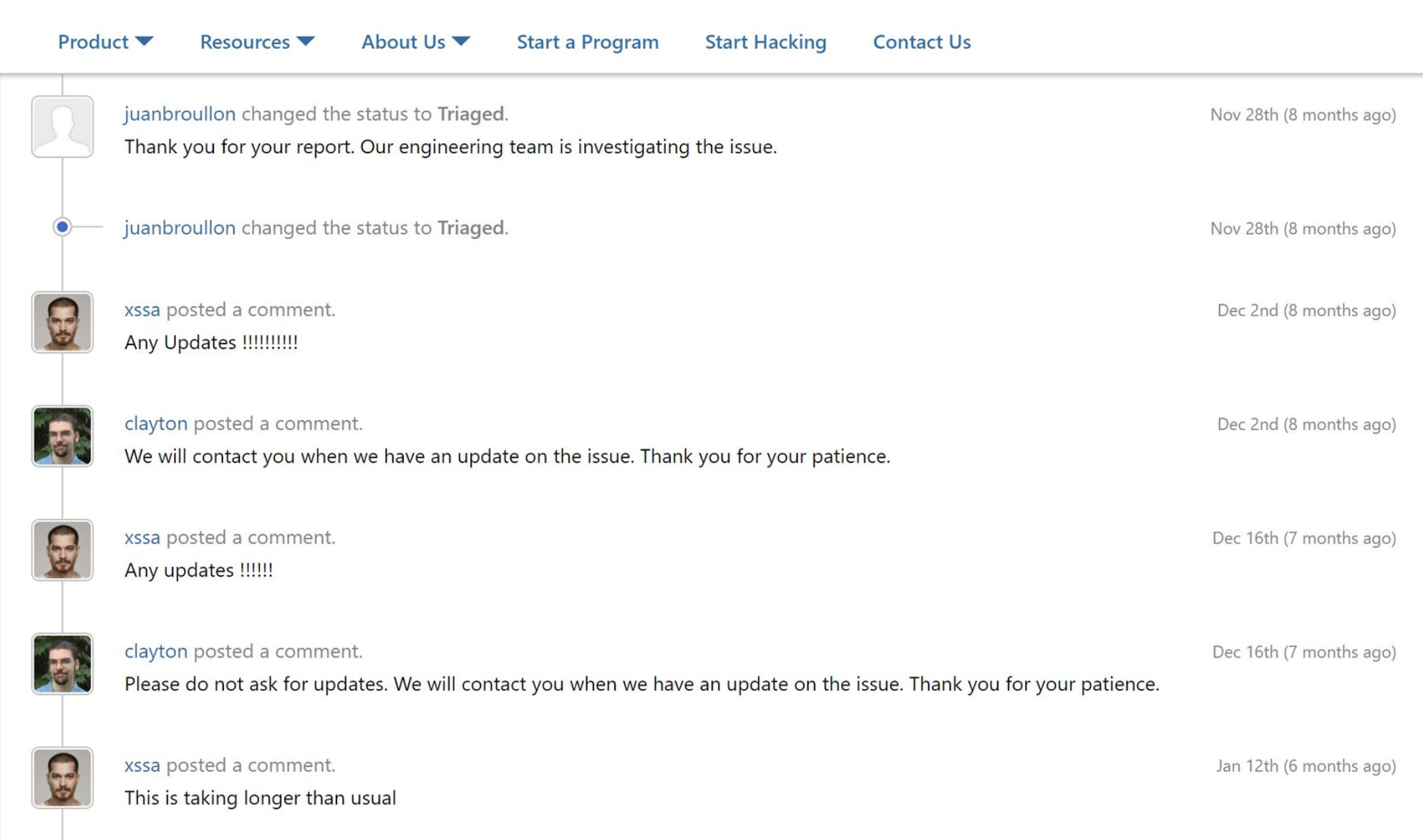1423x840 pixels.
Task: Click Dec 16th timestamp on clayton's comment
Action: pos(1303,652)
